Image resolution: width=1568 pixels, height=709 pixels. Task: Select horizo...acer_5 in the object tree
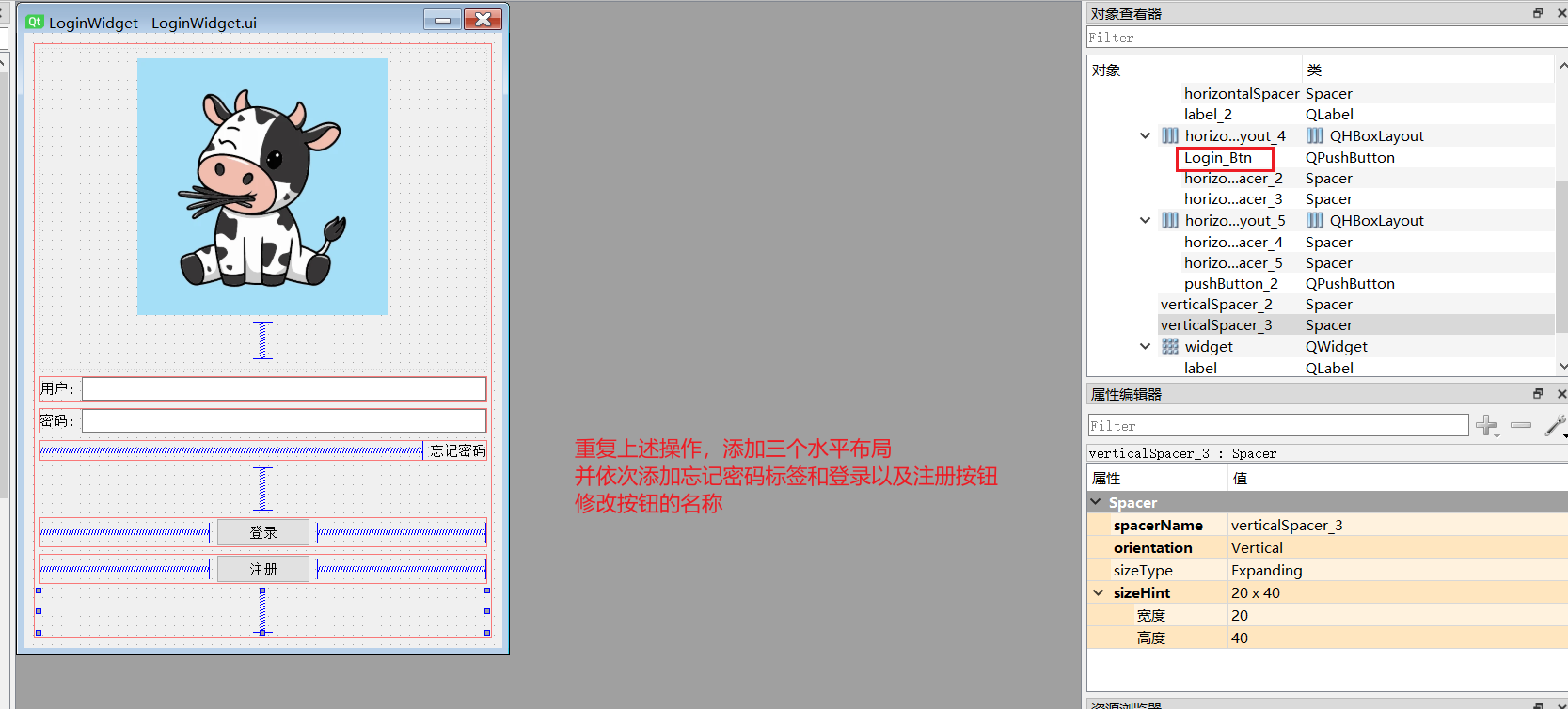point(1233,263)
